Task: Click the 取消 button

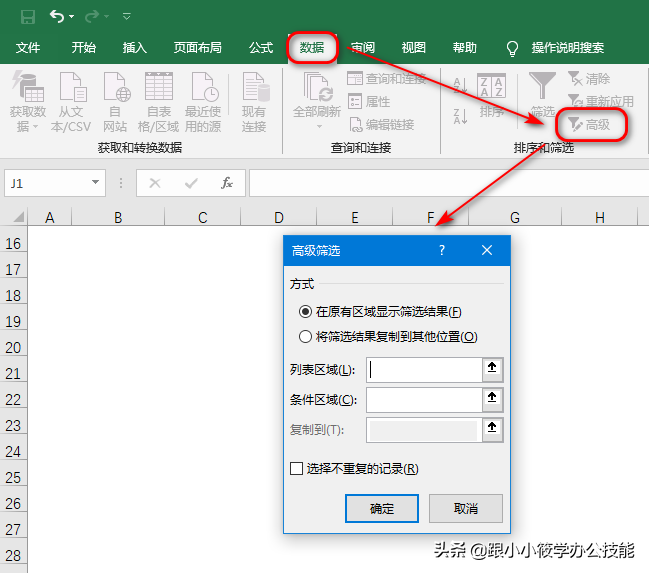Action: coord(466,508)
